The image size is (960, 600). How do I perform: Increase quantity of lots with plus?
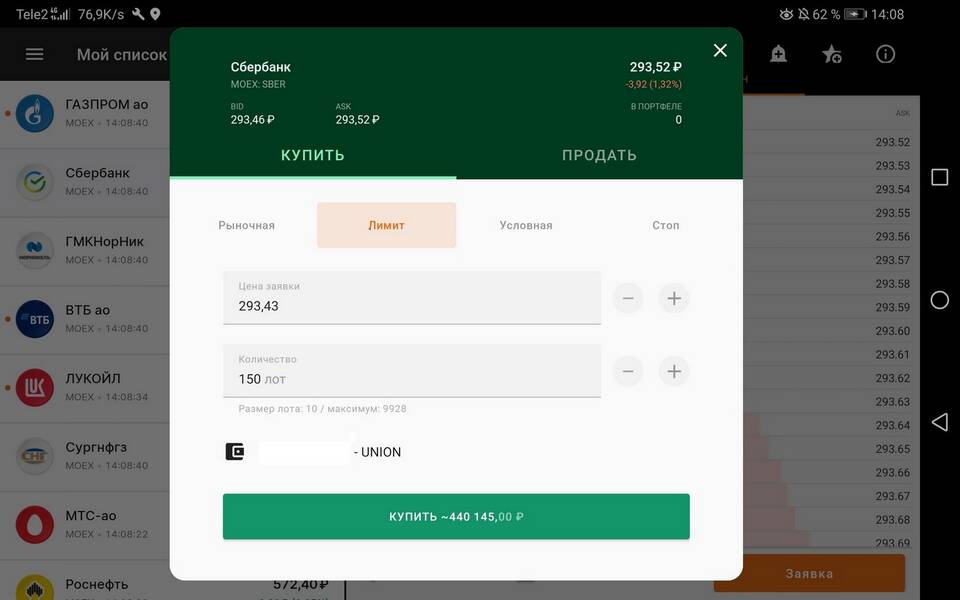674,371
